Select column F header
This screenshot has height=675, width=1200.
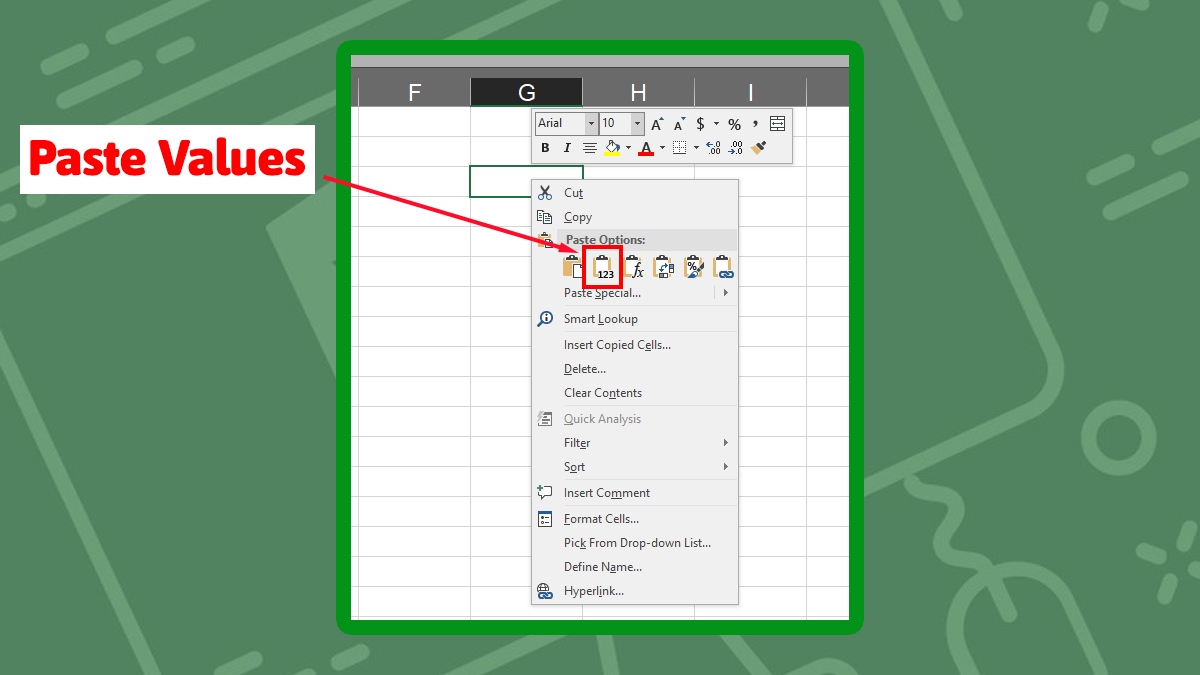pyautogui.click(x=414, y=93)
